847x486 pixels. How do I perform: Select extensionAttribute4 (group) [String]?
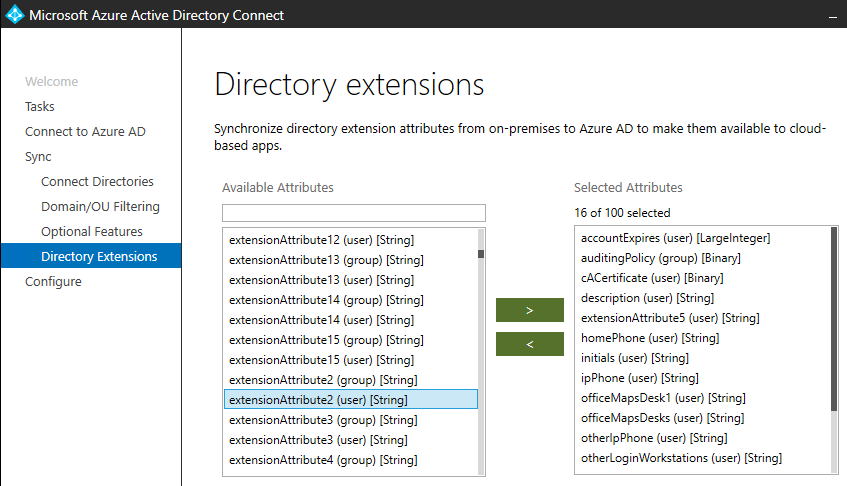[351, 460]
